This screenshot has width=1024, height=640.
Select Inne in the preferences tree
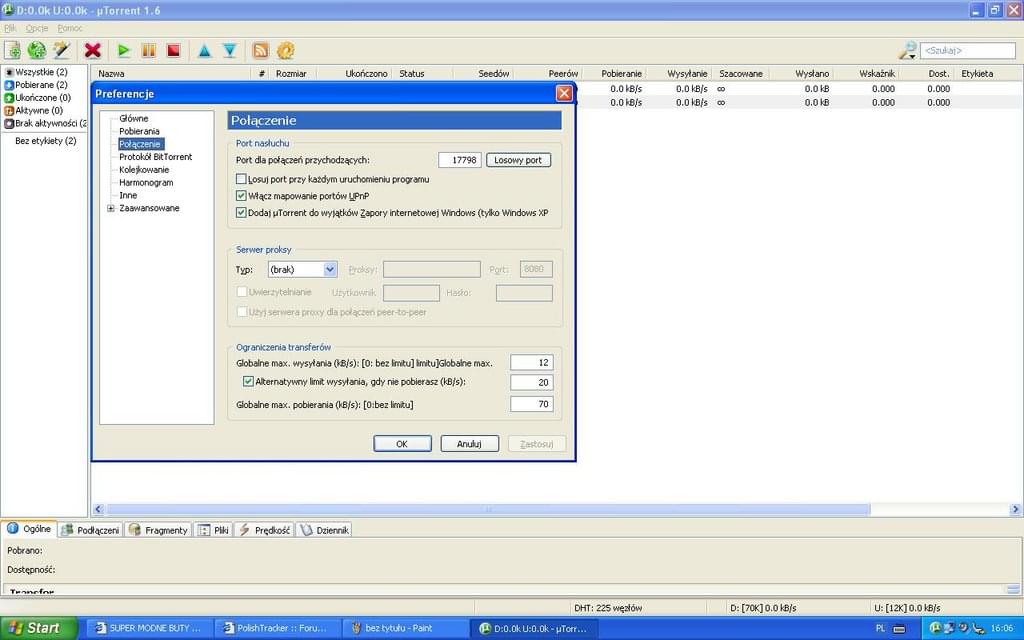pos(128,195)
